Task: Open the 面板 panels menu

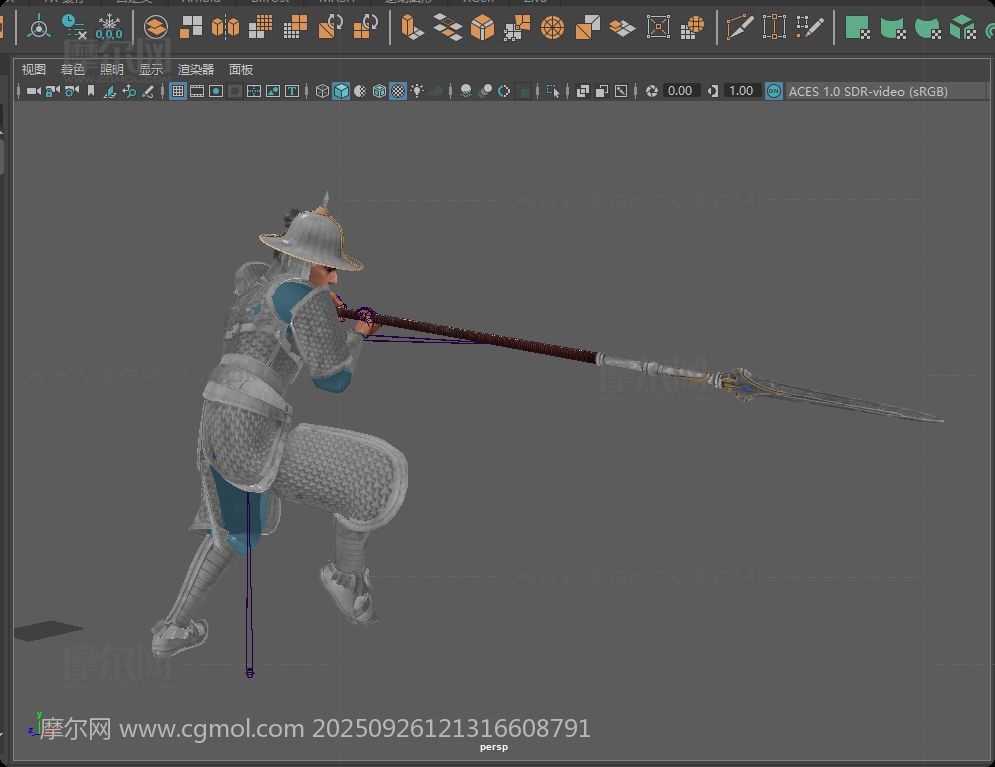Action: pyautogui.click(x=241, y=69)
